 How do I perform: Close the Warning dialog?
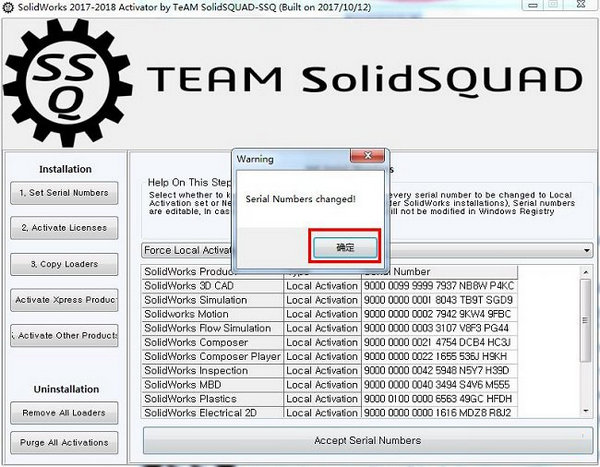point(367,155)
